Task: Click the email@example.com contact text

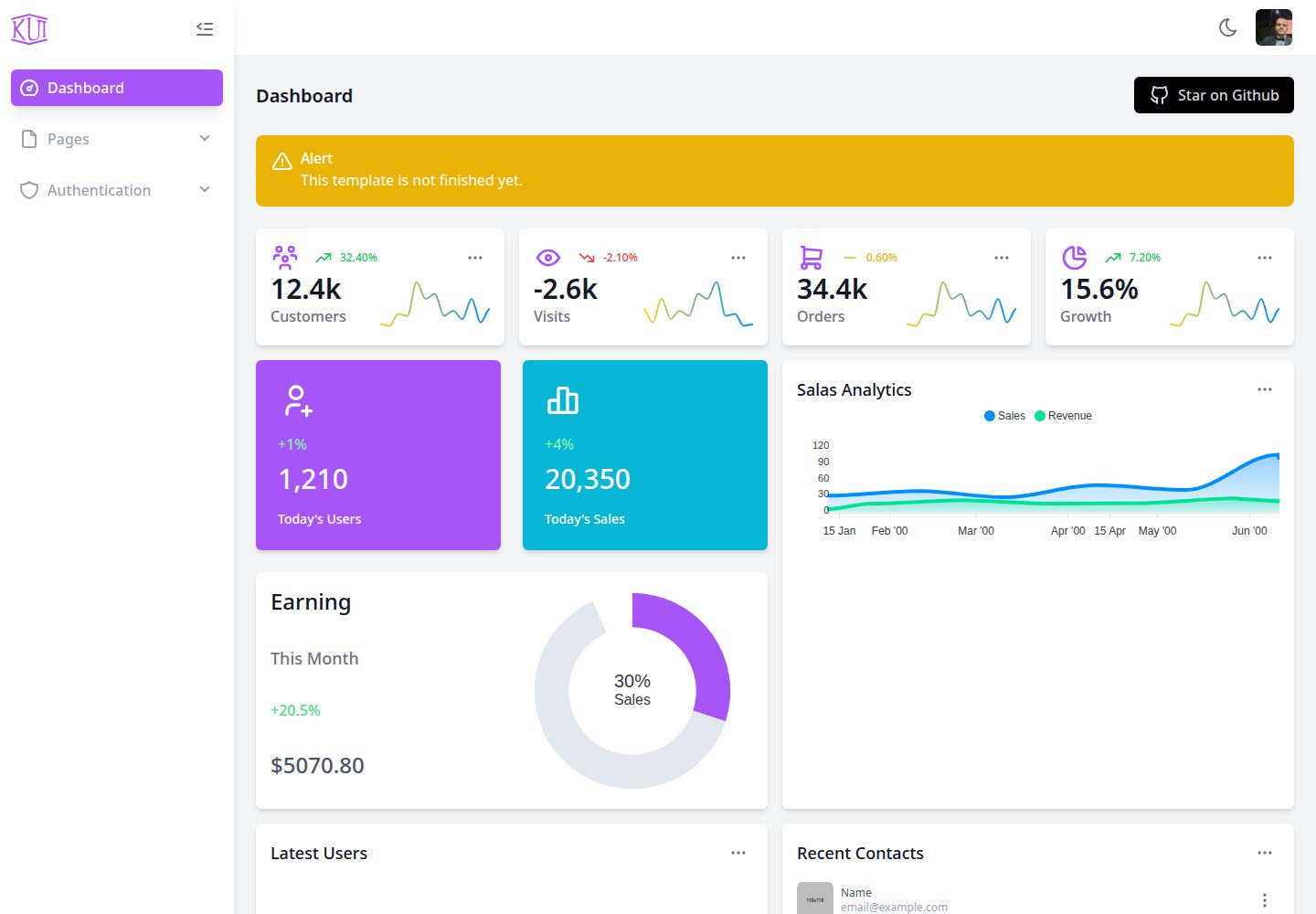Action: coord(894,907)
